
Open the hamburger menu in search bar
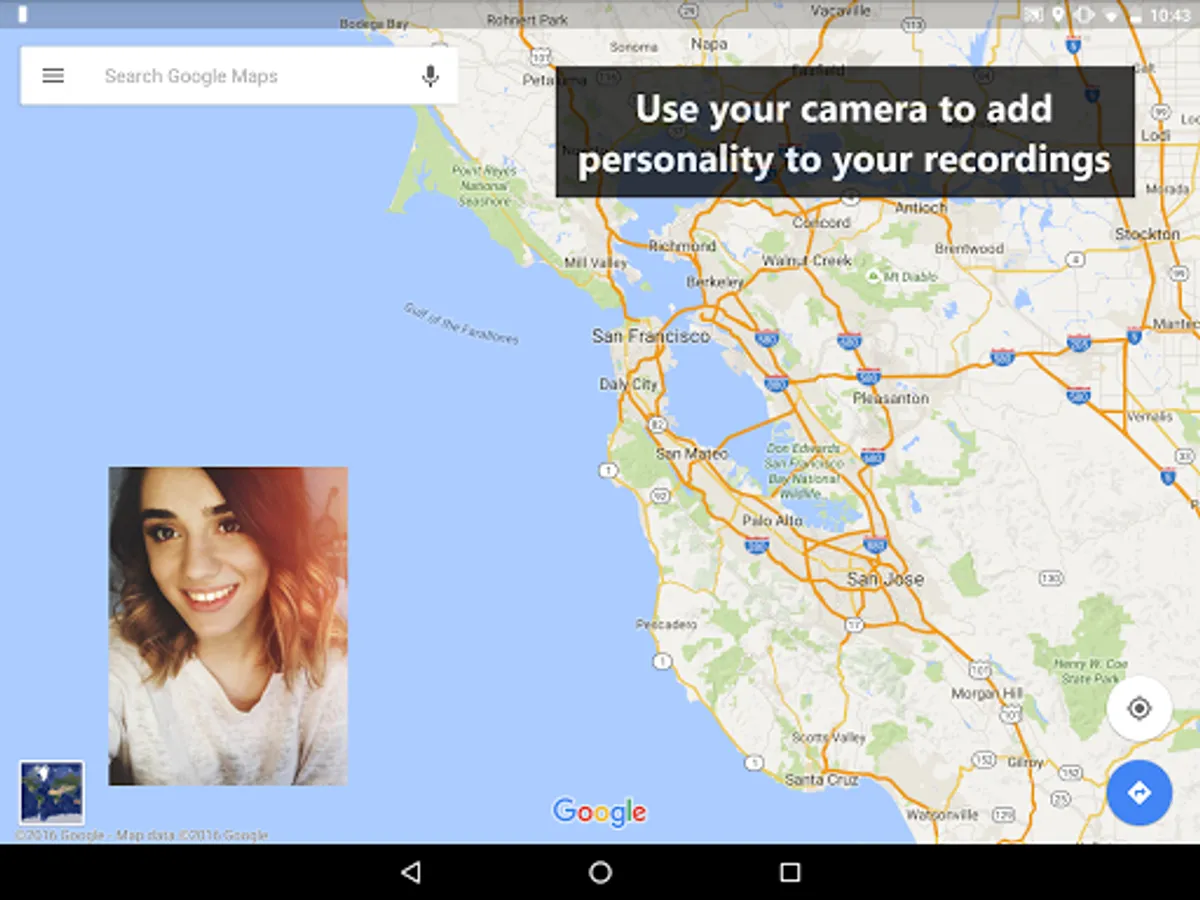point(53,76)
